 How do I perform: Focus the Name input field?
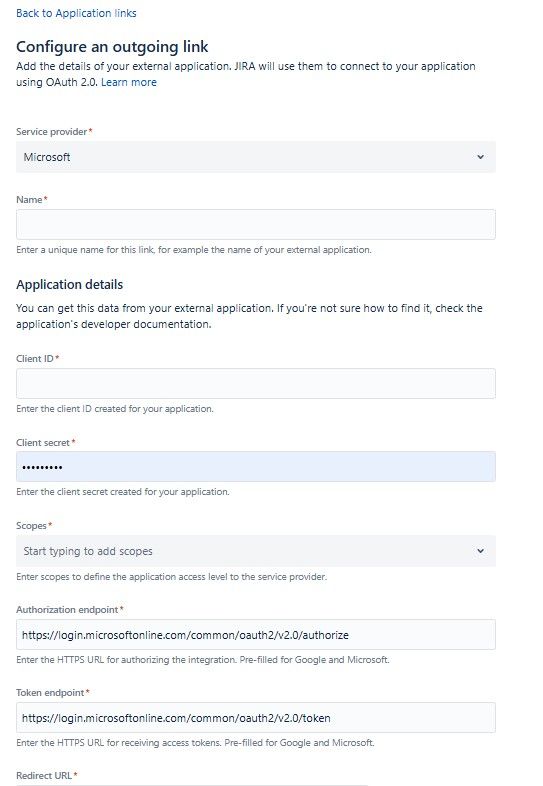coord(256,224)
